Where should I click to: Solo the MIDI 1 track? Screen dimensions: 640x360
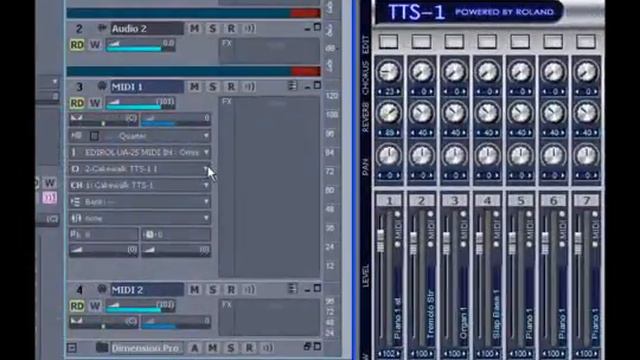click(212, 87)
